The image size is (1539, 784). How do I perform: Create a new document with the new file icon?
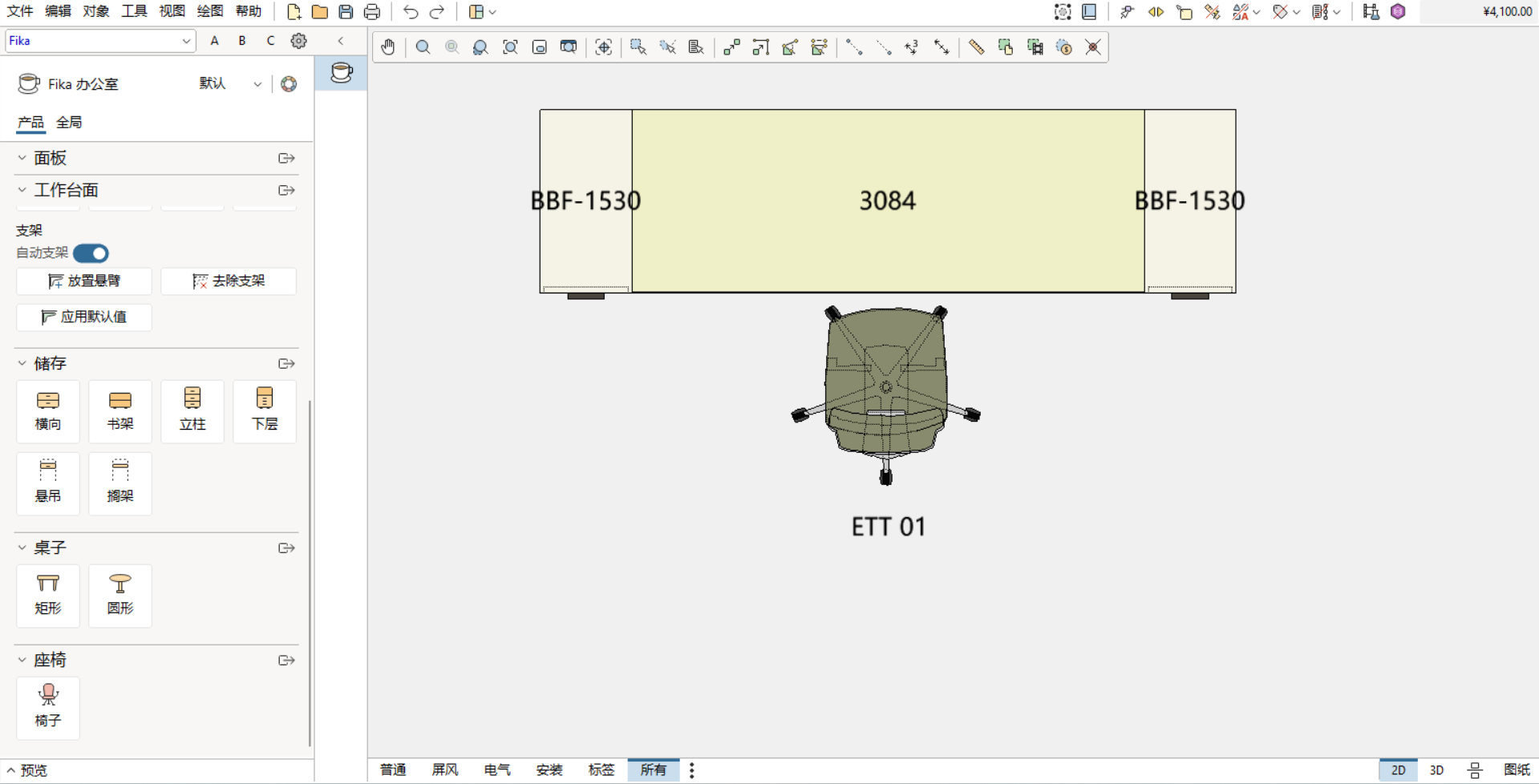[294, 12]
